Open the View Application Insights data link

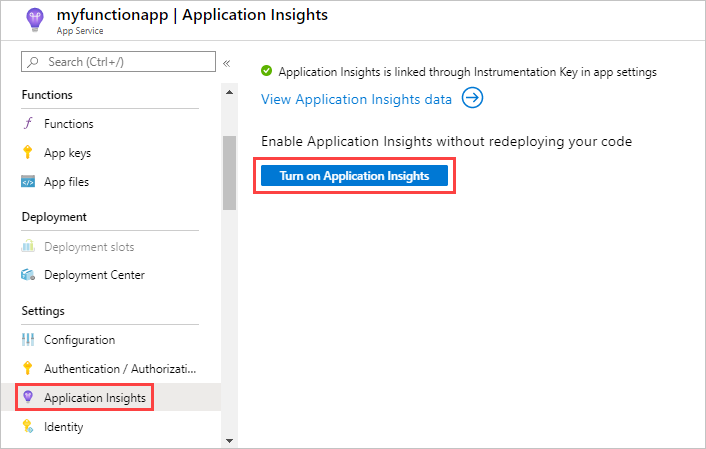tap(356, 99)
